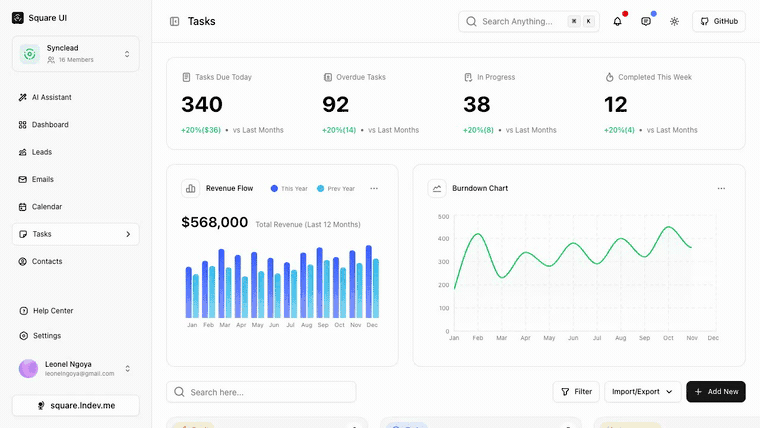Click Tasks Due Today icon
This screenshot has height=428, width=760.
point(186,77)
